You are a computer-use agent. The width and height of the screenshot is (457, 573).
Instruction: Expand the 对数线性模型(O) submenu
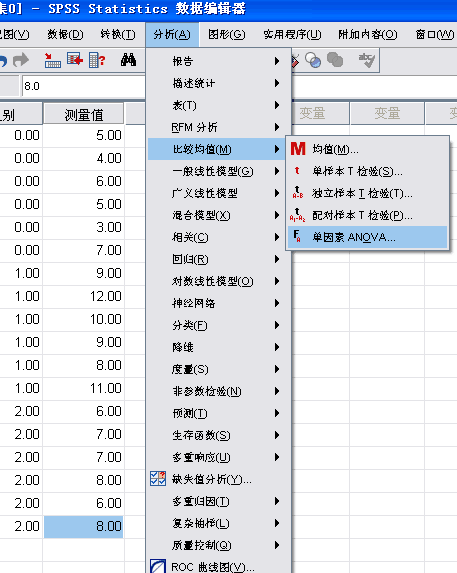click(x=218, y=281)
